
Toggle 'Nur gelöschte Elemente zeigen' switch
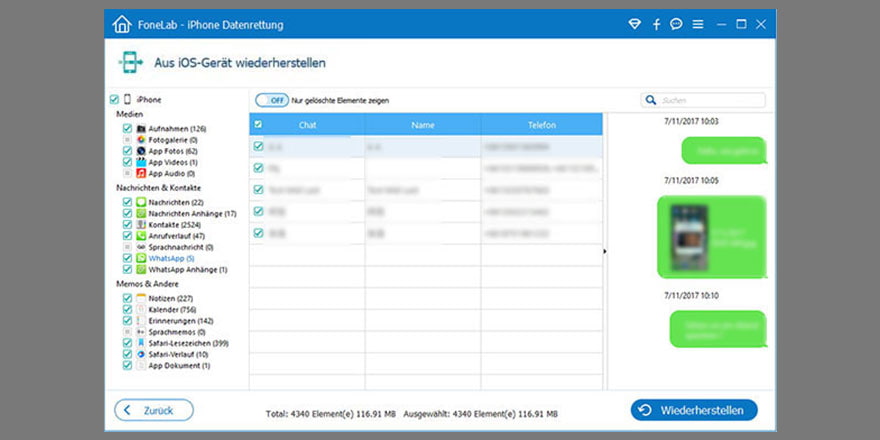(271, 100)
